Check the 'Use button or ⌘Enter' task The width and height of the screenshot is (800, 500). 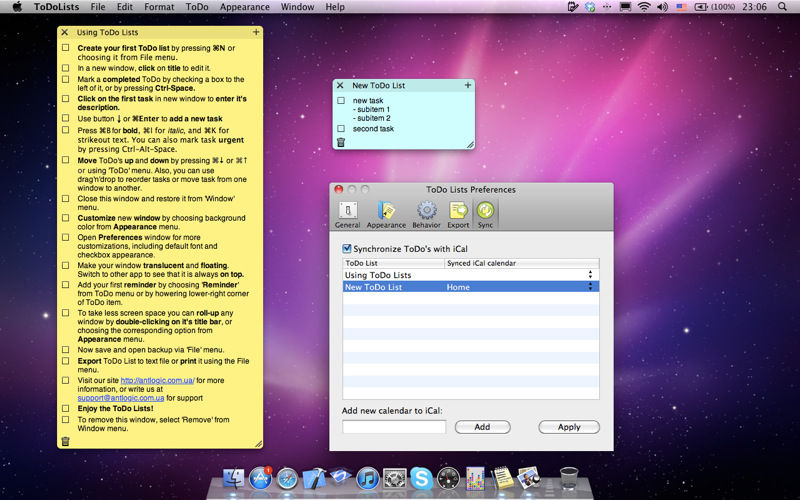[x=66, y=118]
